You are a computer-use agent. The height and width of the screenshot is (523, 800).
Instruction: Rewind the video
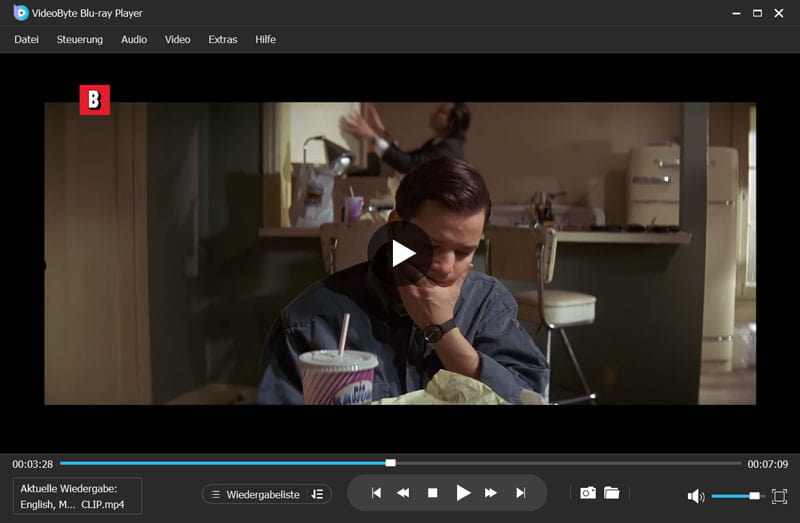pos(403,493)
